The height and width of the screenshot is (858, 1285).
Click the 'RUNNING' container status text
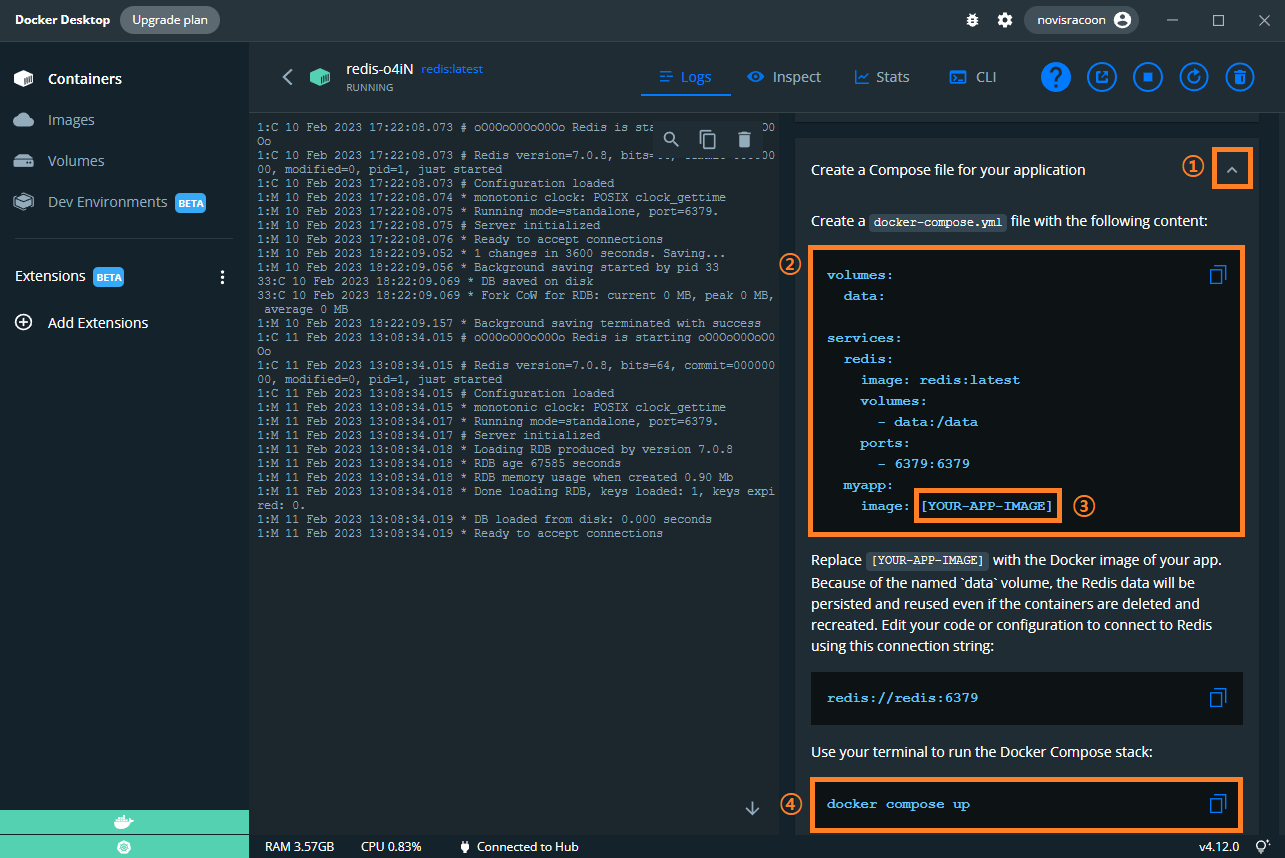tap(370, 88)
